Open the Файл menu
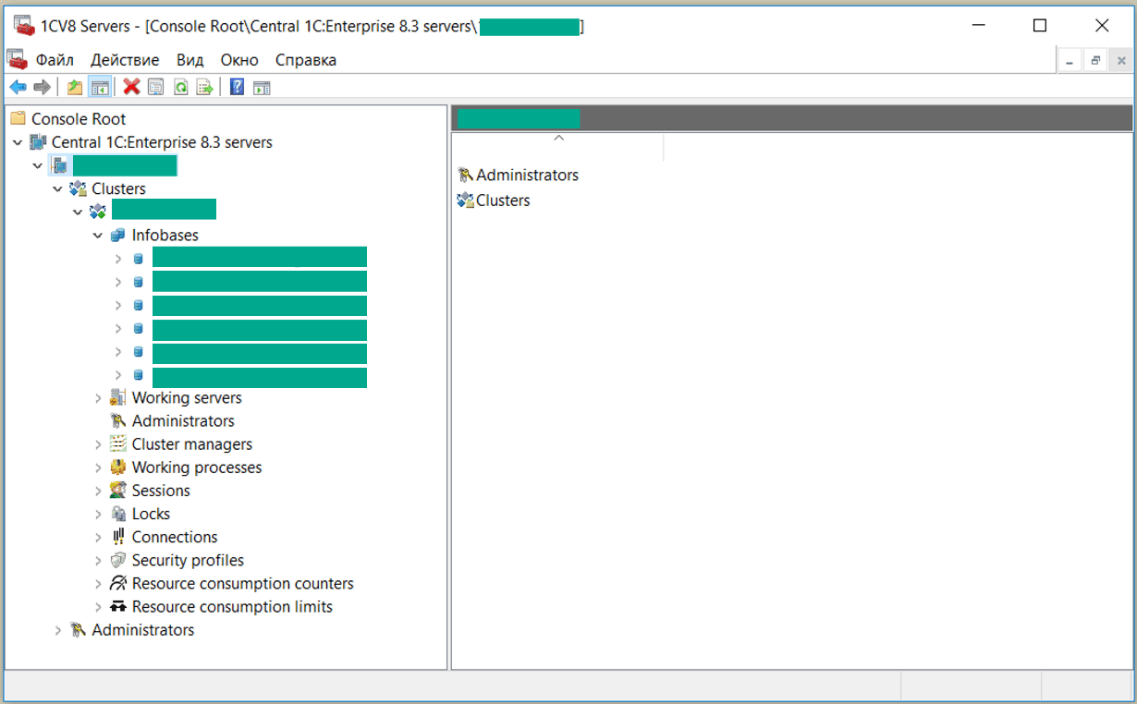The height and width of the screenshot is (704, 1137). [x=55, y=60]
